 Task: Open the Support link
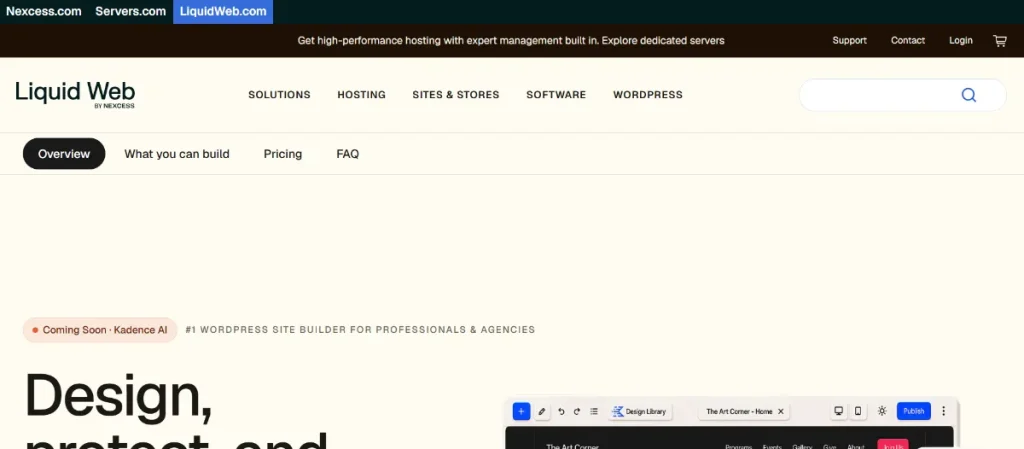850,40
